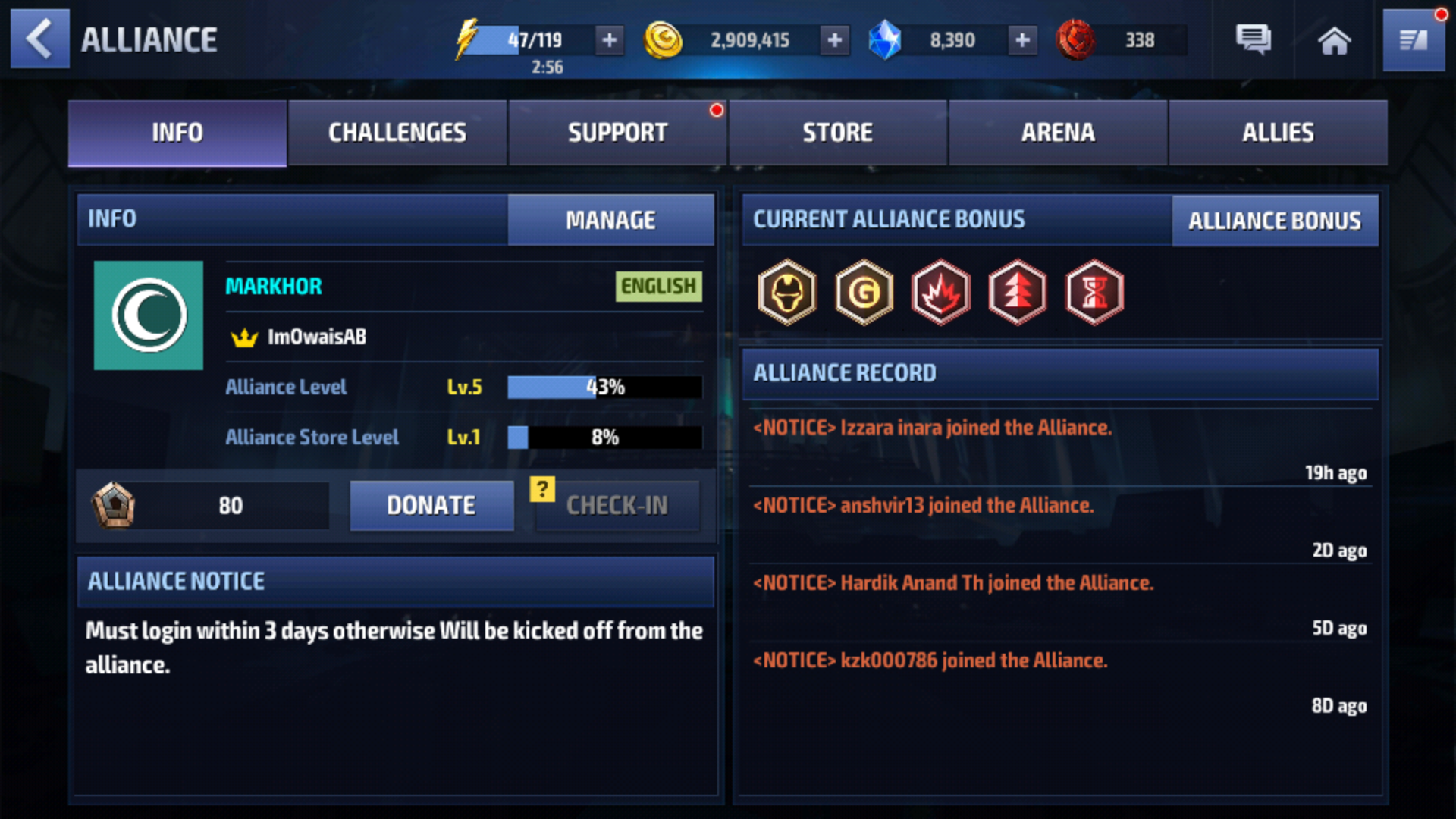Go back using the arrow beside ALLIANCE
This screenshot has height=819, width=1456.
tap(39, 39)
